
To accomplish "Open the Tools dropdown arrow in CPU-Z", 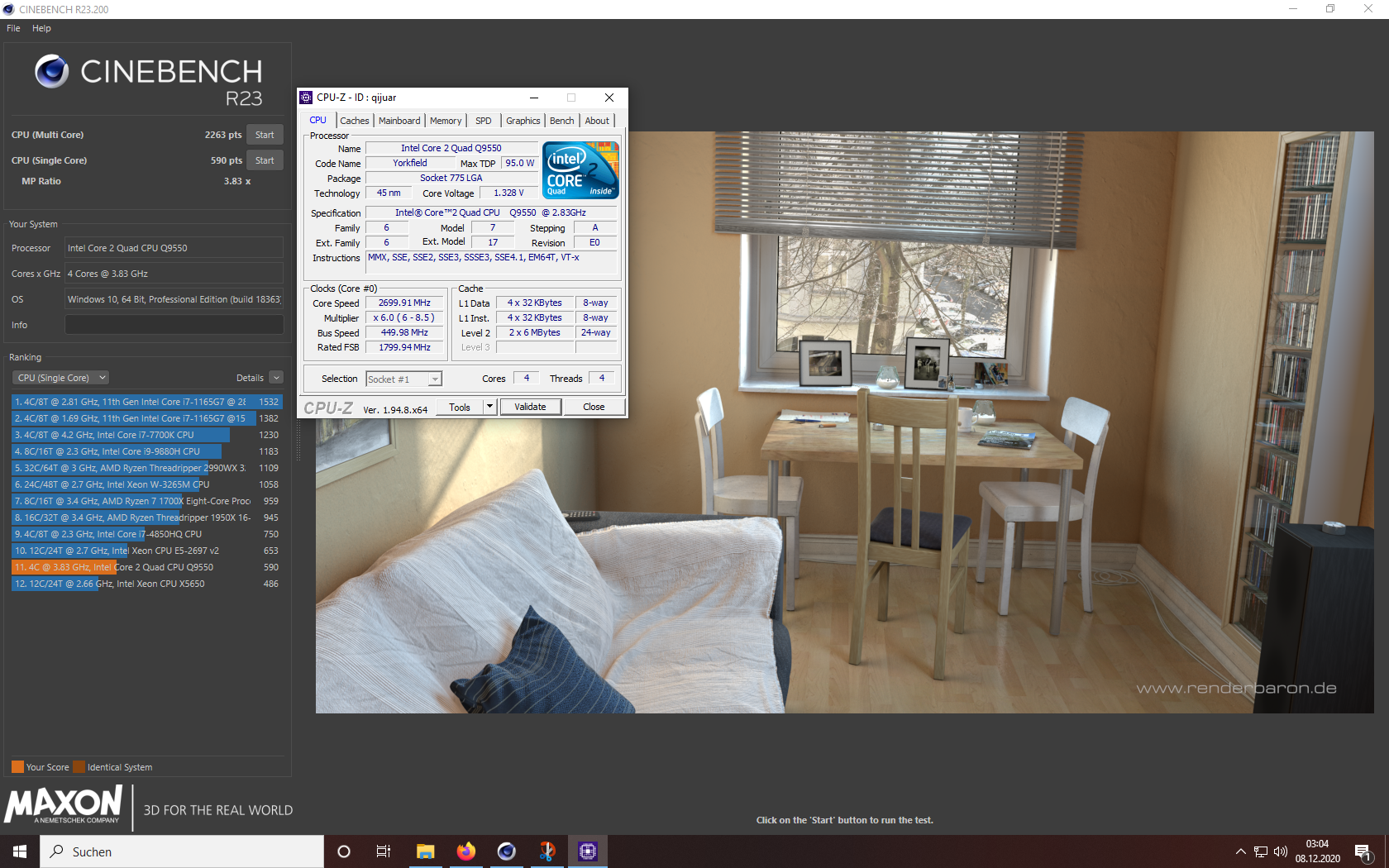I will click(x=489, y=407).
